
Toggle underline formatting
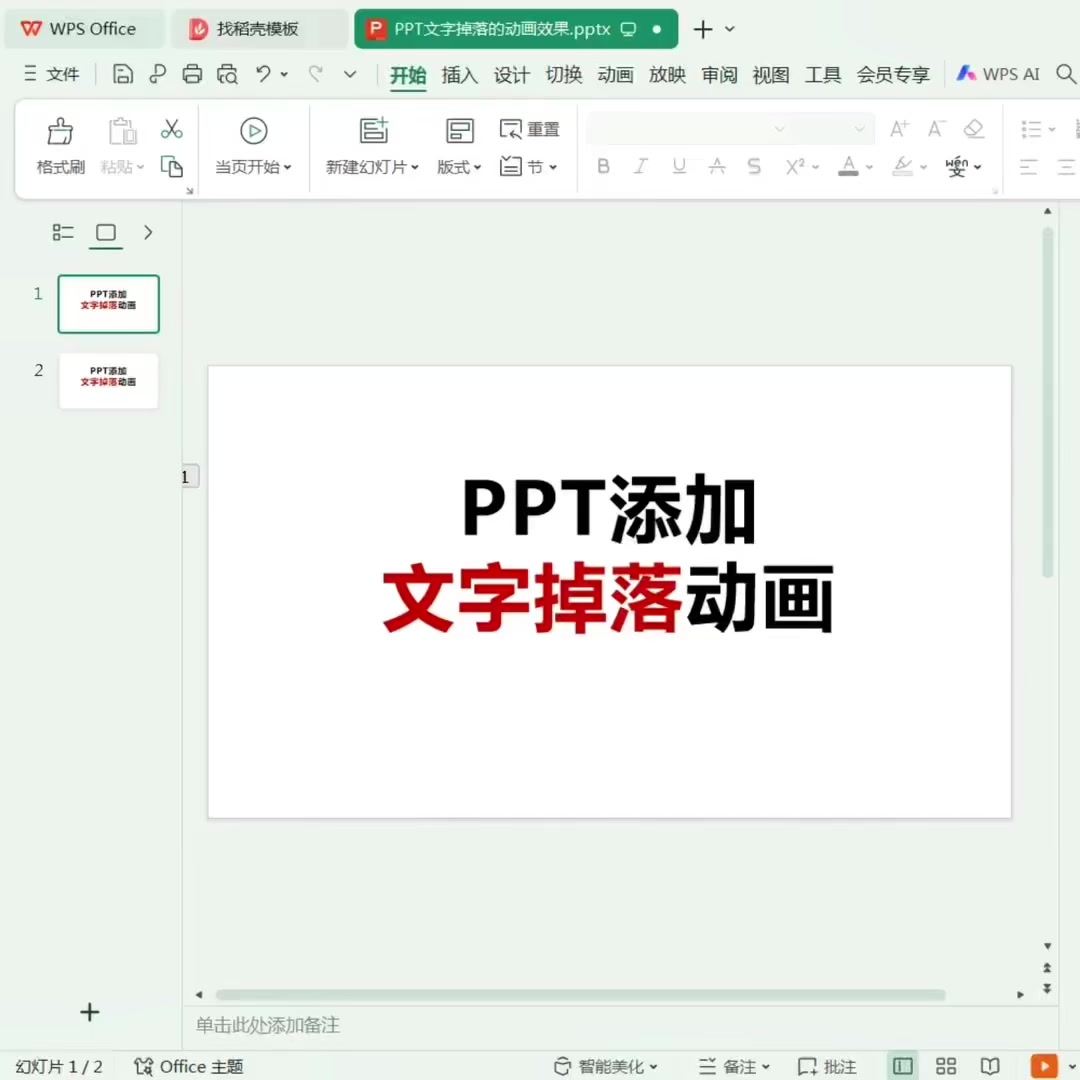pos(678,166)
